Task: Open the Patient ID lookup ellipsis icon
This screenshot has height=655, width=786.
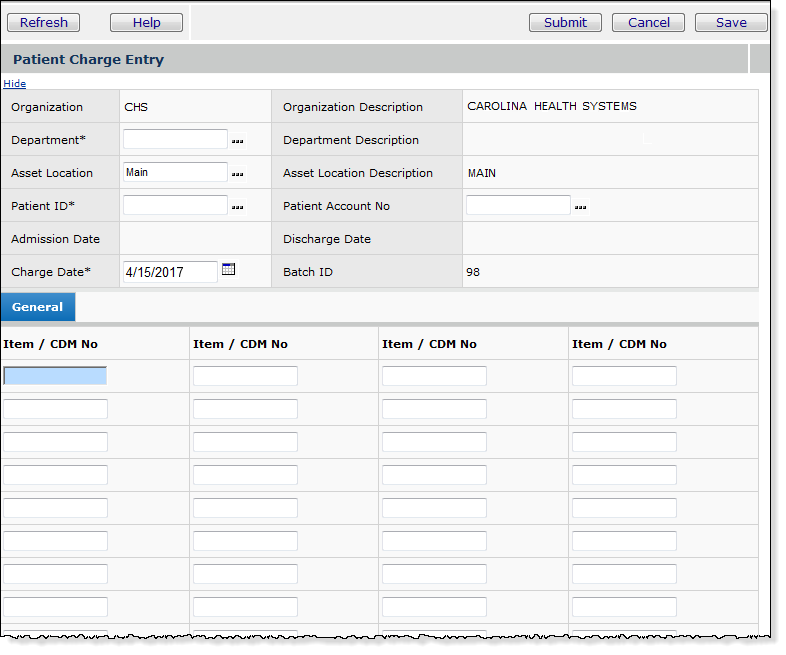Action: [237, 208]
